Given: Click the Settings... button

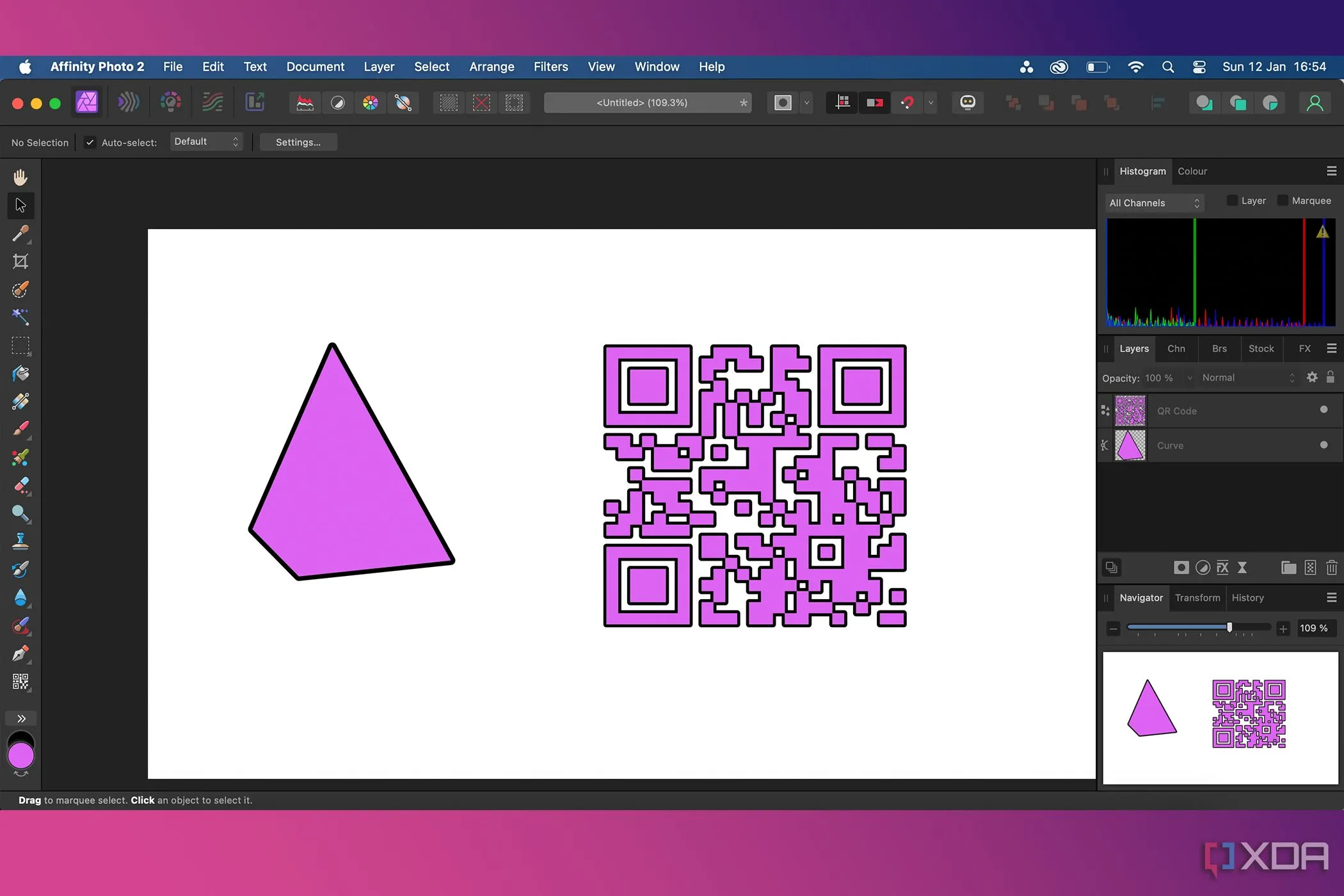Looking at the screenshot, I should tap(298, 142).
